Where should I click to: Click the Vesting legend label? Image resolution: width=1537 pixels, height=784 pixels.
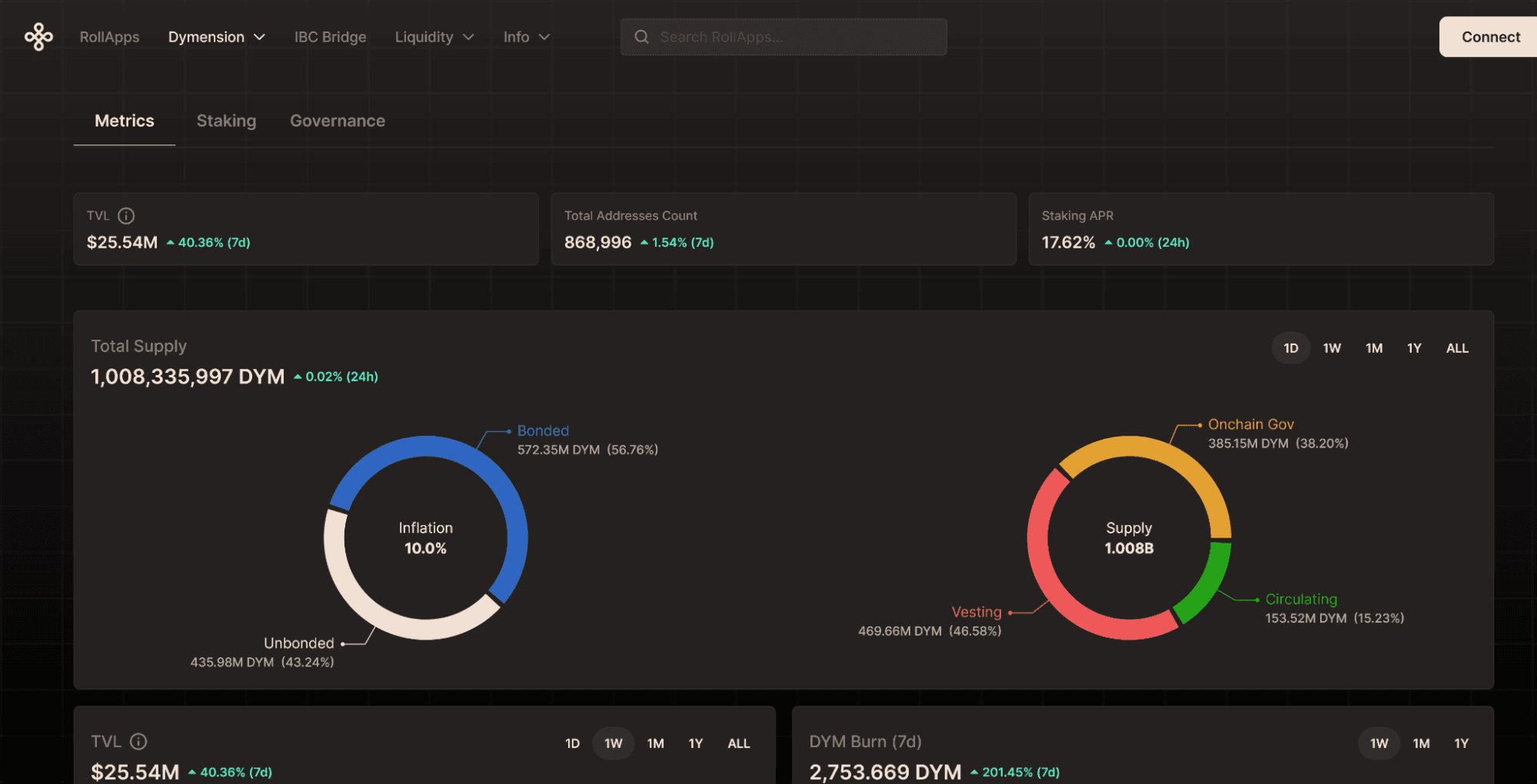(x=976, y=613)
